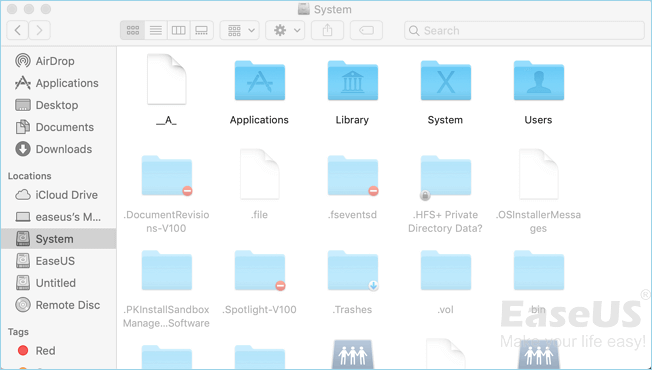Select the Users folder icon
The width and height of the screenshot is (652, 370).
pyautogui.click(x=539, y=81)
